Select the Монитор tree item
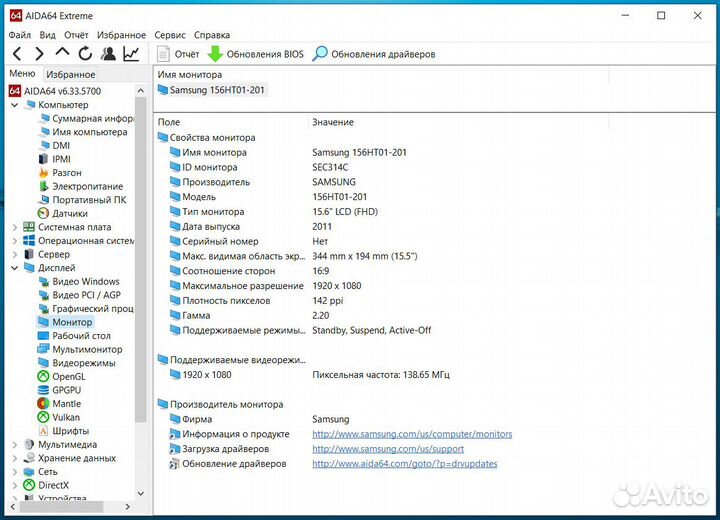This screenshot has height=520, width=720. [65, 322]
